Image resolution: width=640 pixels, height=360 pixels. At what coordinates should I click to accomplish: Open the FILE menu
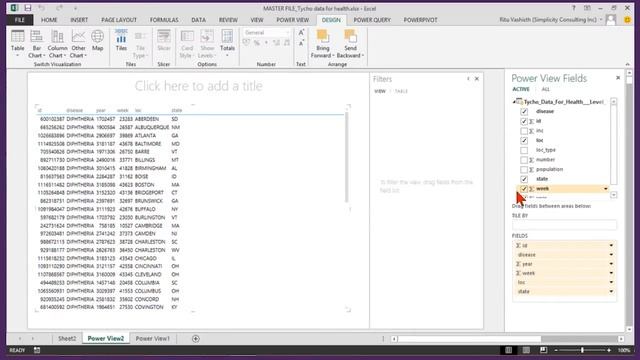point(20,20)
